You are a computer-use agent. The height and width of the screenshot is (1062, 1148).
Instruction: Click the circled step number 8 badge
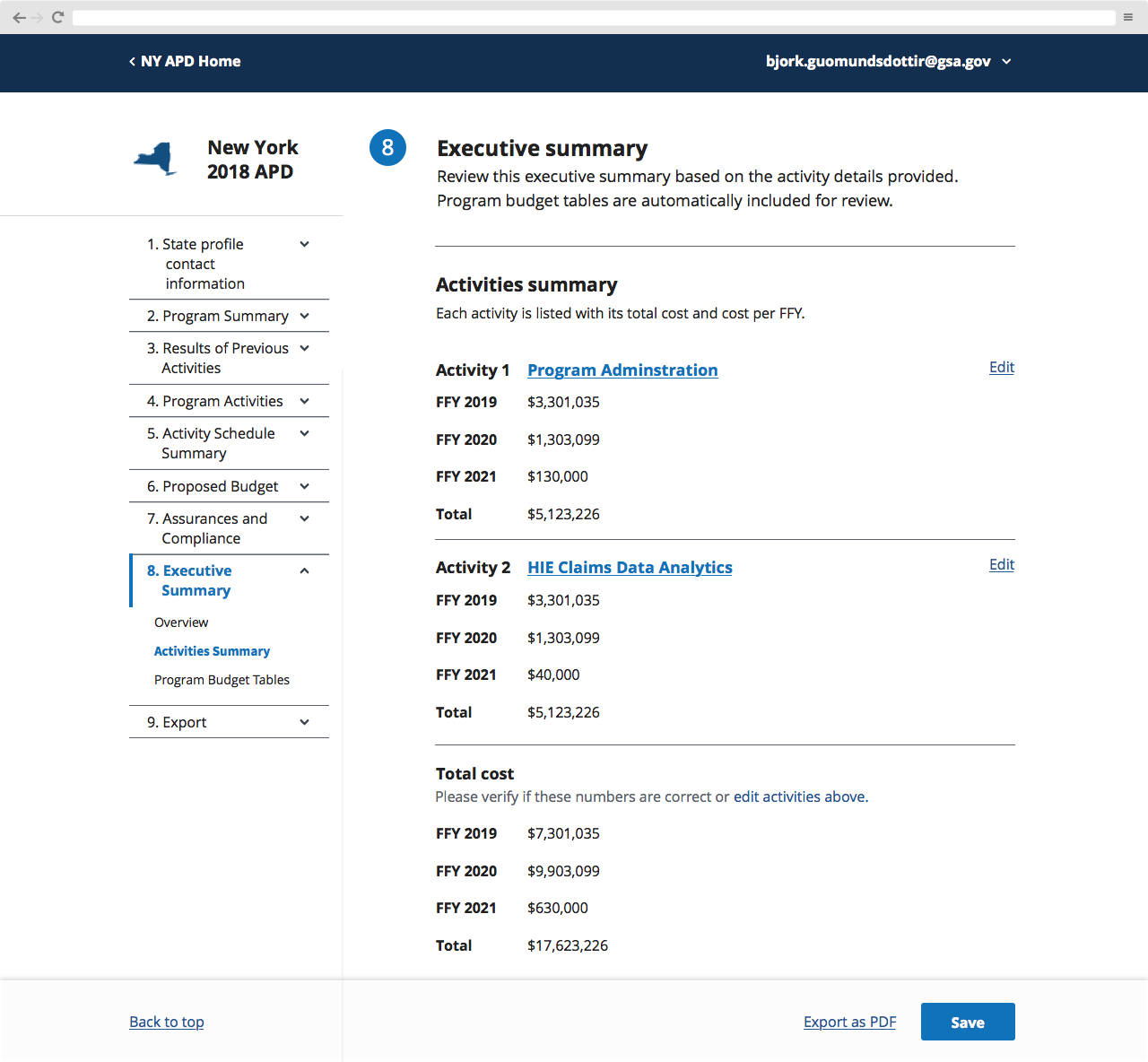click(x=387, y=147)
